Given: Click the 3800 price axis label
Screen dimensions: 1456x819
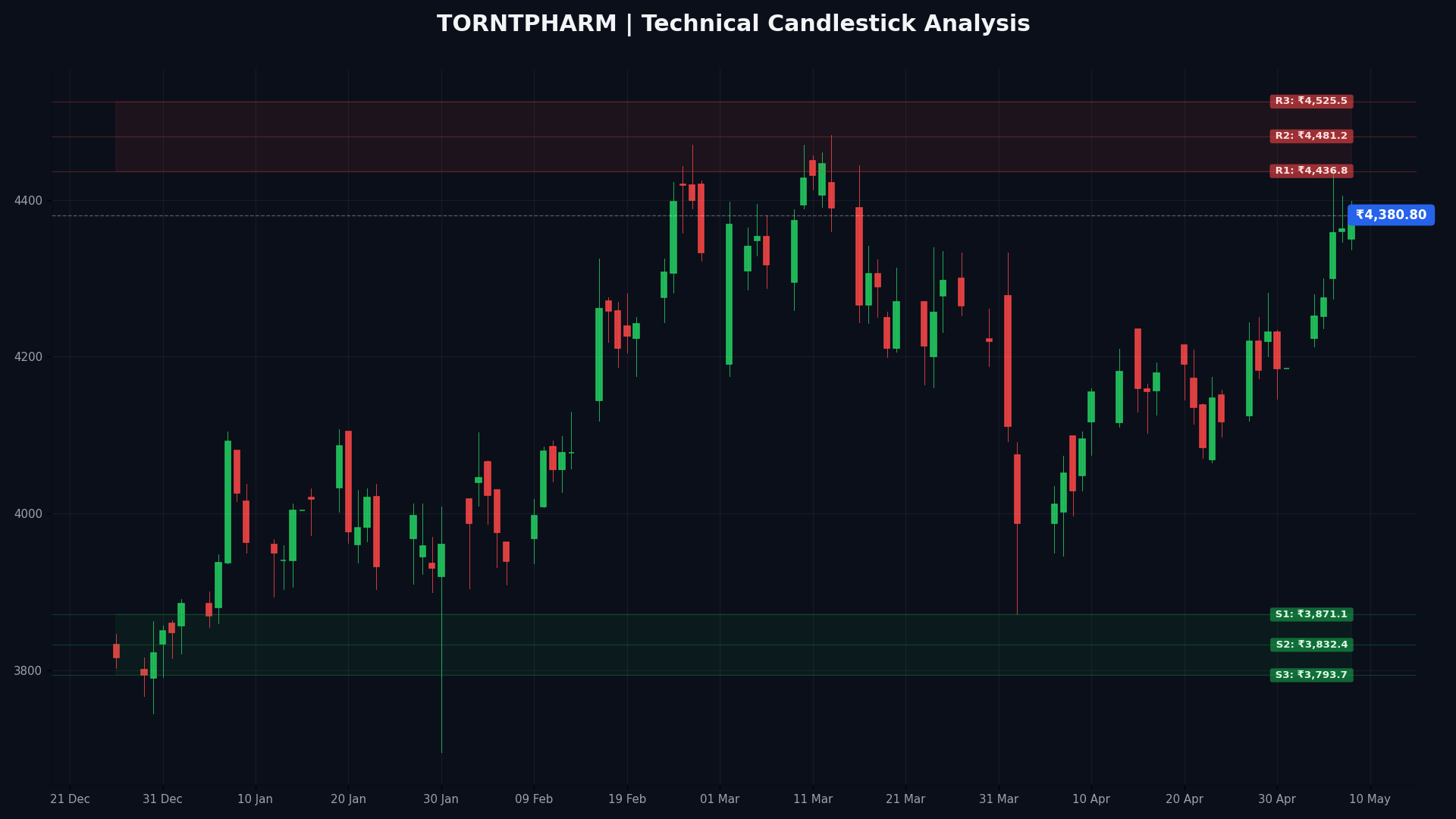Looking at the screenshot, I should coord(28,671).
